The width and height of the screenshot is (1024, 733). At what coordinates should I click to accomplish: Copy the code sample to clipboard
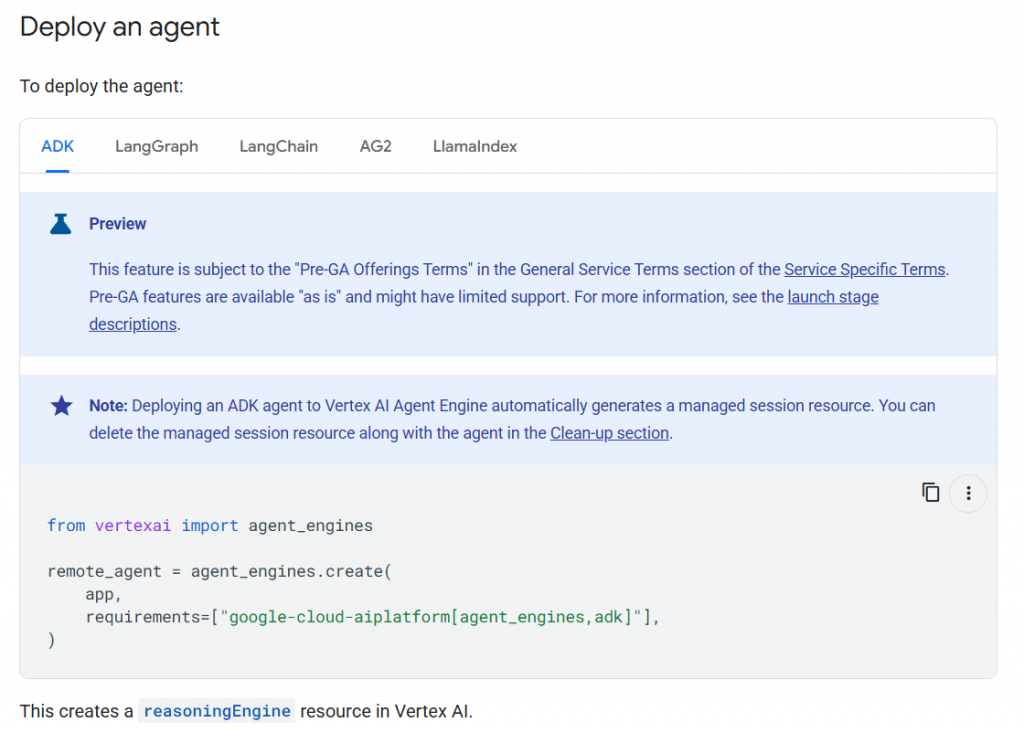click(x=931, y=492)
